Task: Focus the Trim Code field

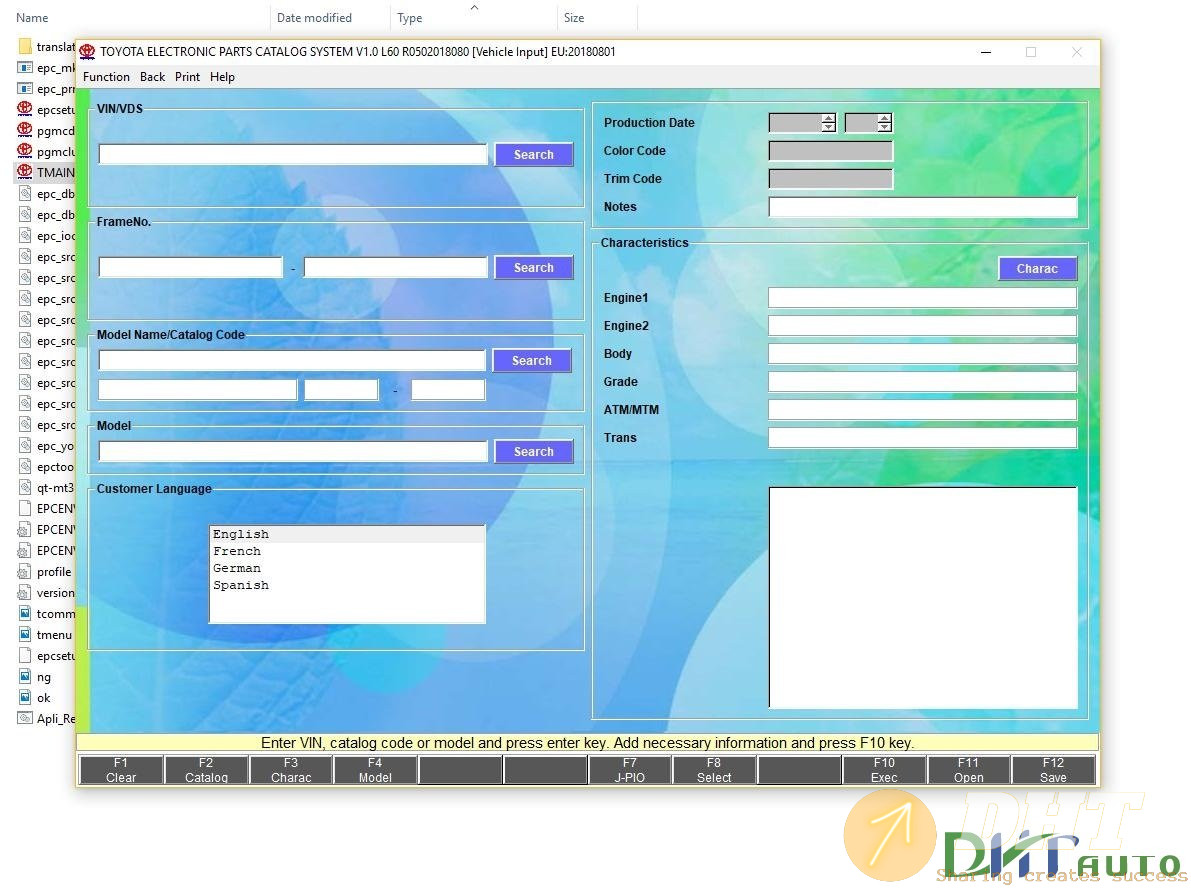Action: tap(831, 179)
